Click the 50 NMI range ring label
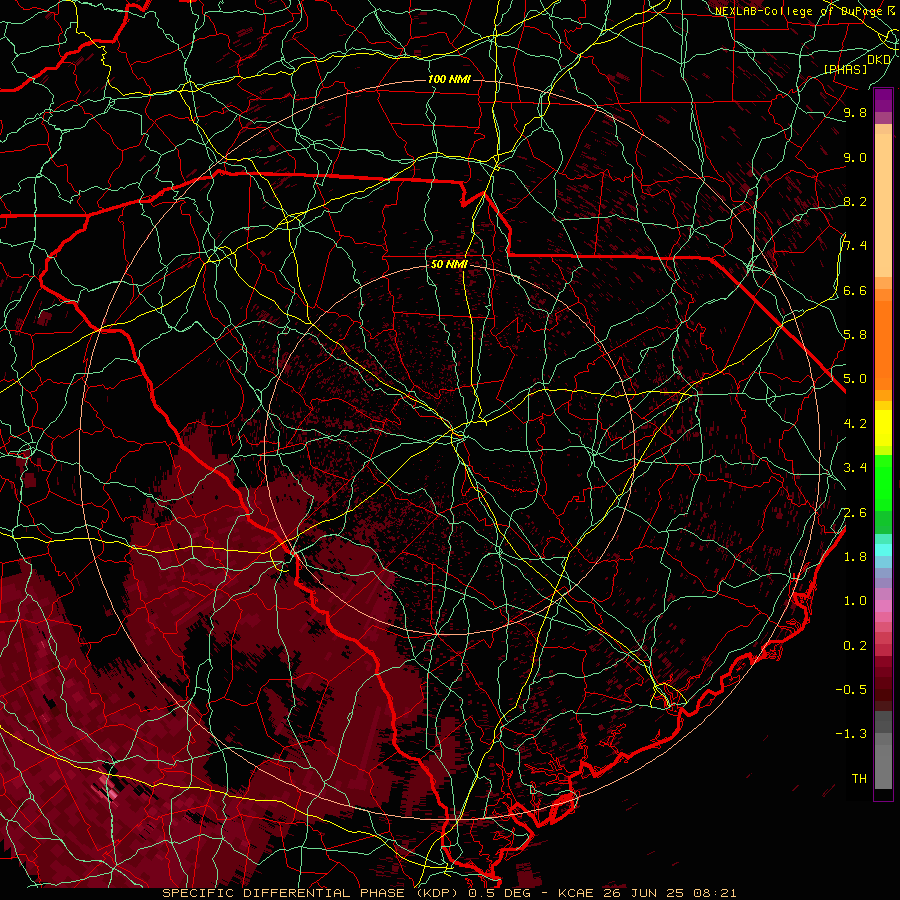The width and height of the screenshot is (900, 900). point(449,265)
